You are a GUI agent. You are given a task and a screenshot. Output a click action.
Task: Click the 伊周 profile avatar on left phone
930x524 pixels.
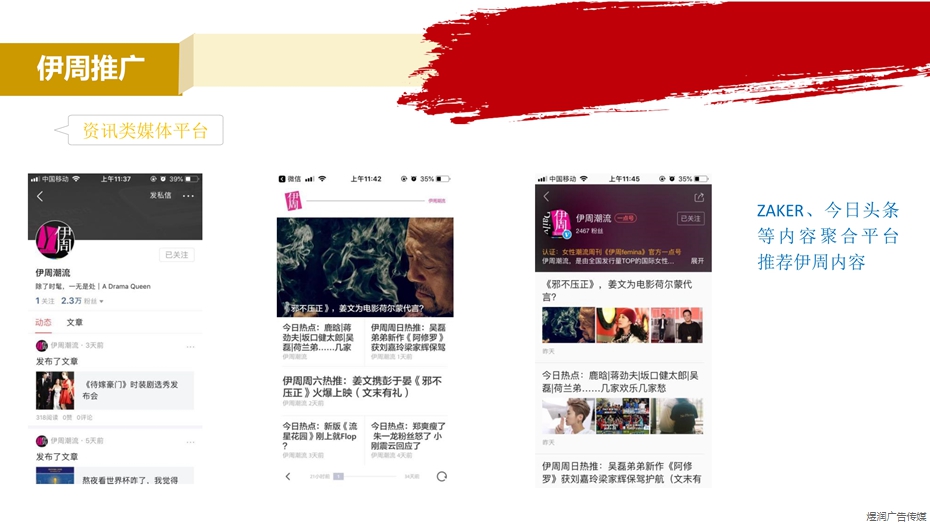coord(55,240)
